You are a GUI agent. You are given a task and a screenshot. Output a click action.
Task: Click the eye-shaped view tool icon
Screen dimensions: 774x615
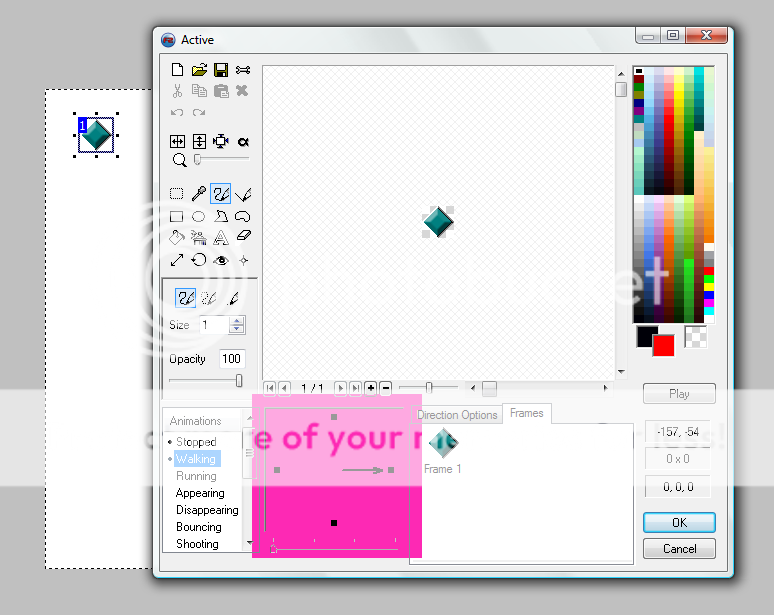220,260
